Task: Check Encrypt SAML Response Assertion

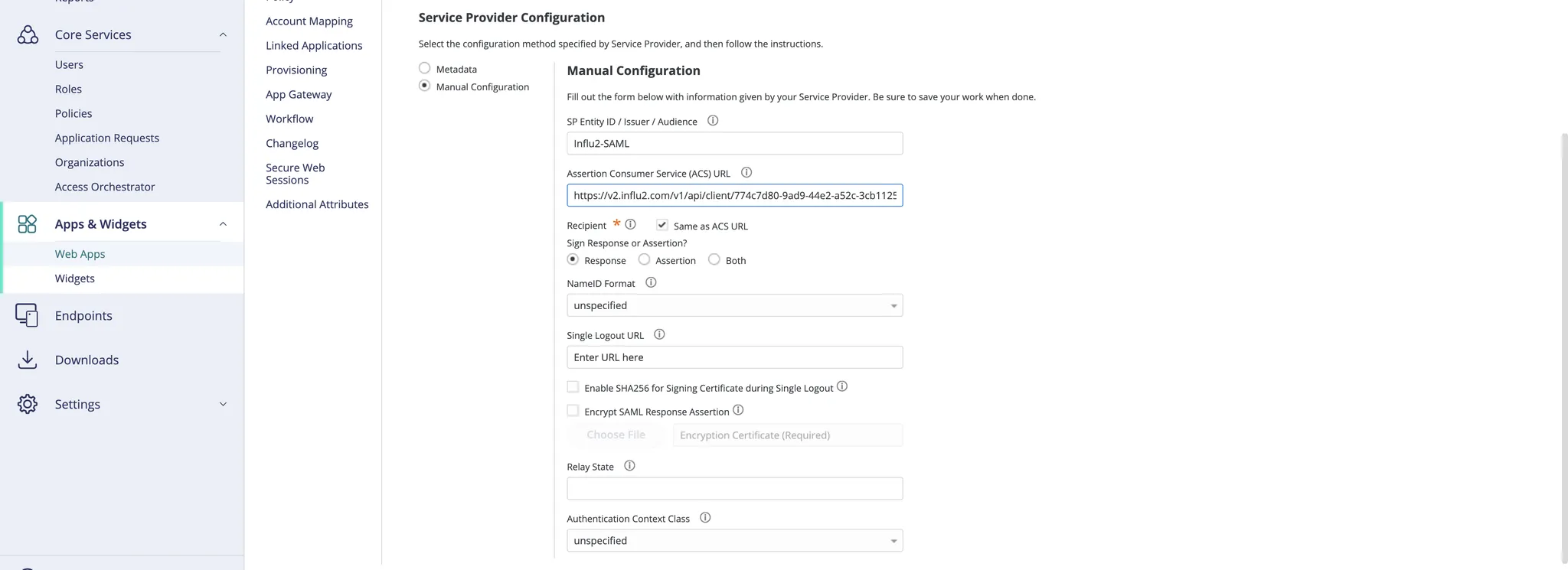Action: pos(572,410)
